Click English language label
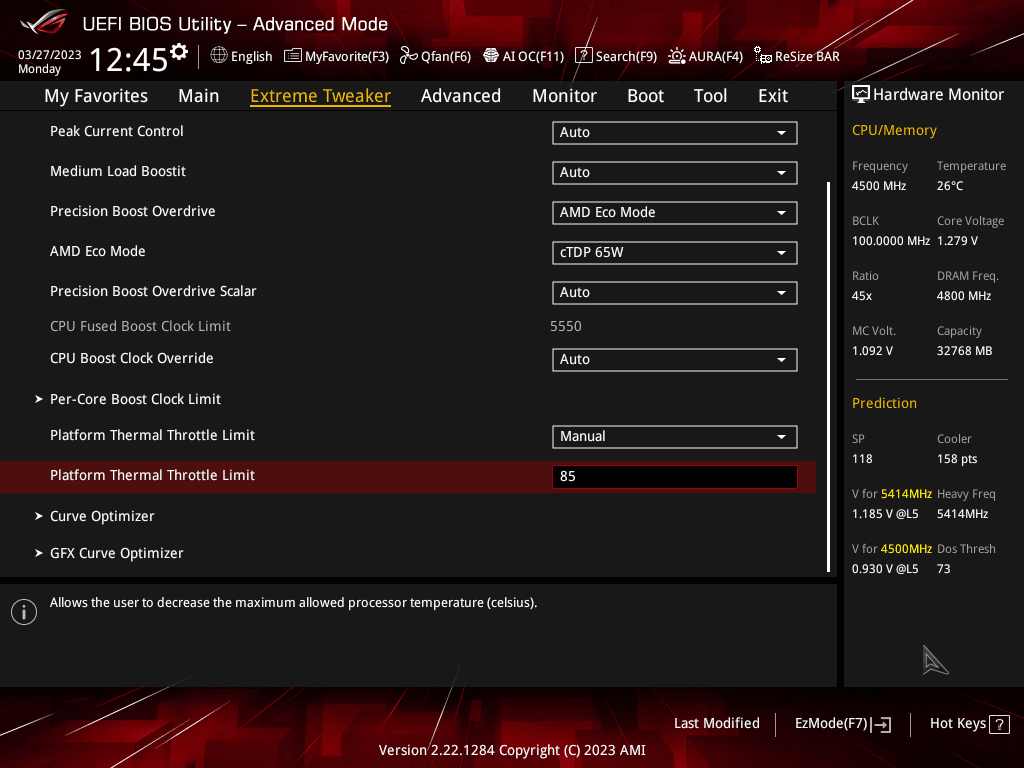This screenshot has width=1024, height=768. pos(251,56)
